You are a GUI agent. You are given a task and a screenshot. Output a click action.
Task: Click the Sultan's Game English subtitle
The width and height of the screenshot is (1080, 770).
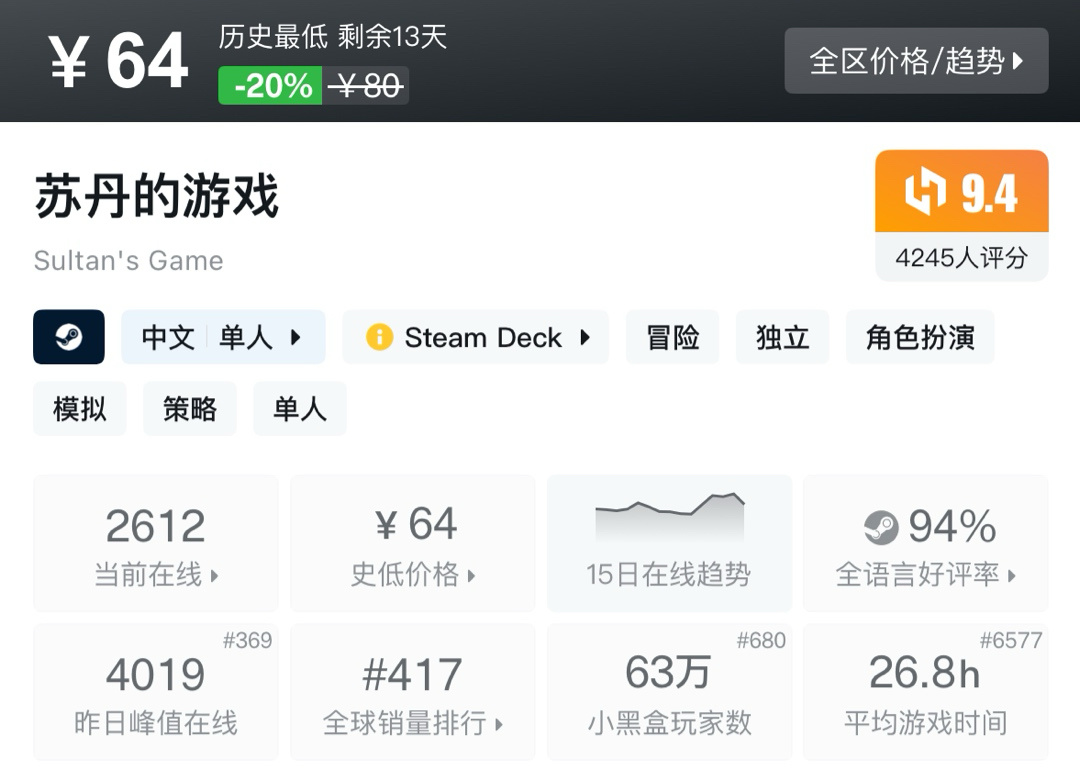129,261
